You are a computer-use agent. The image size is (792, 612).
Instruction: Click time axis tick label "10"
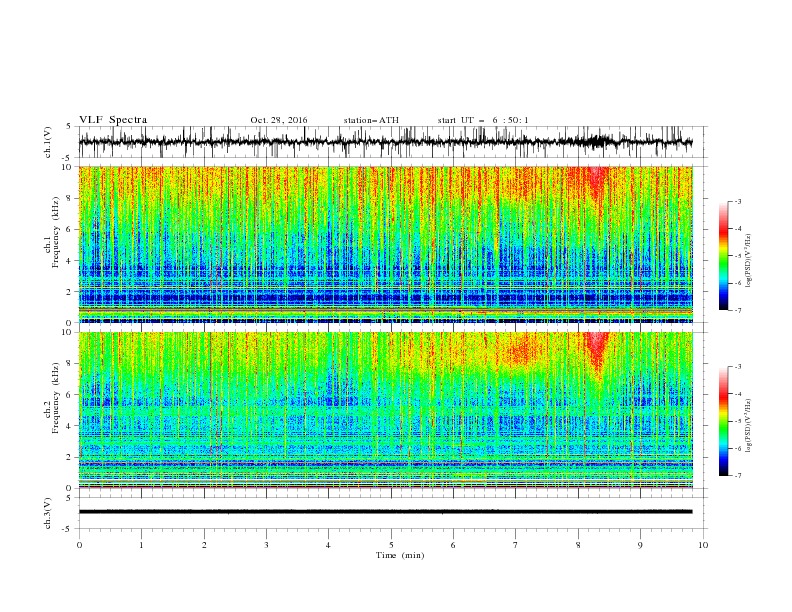(703, 545)
